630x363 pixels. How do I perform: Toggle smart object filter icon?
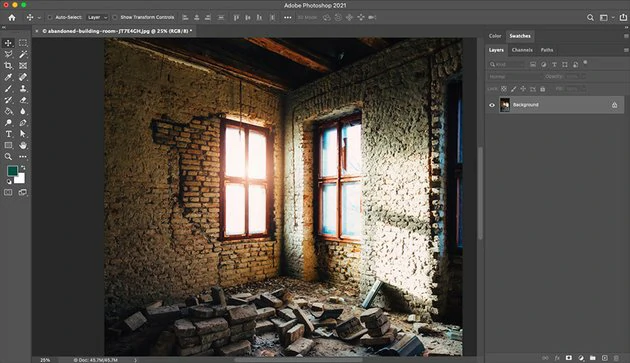click(575, 64)
